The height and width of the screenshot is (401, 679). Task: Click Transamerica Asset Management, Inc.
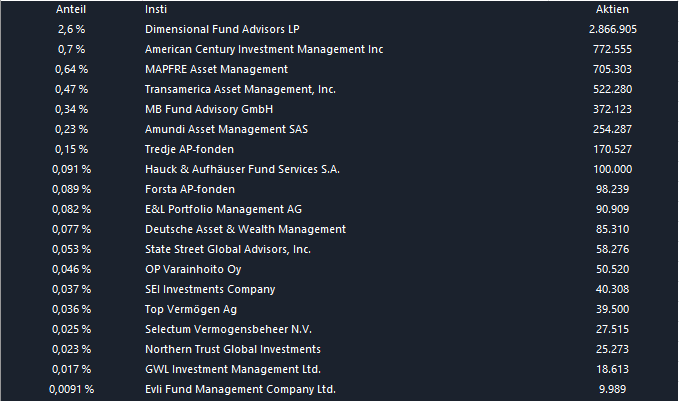[240, 89]
